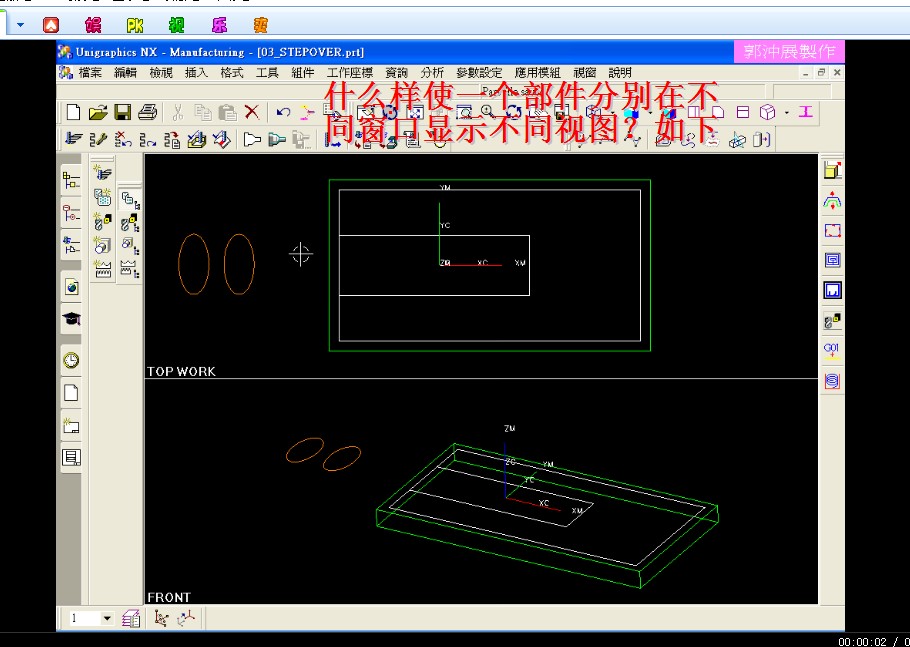Screen dimensions: 910x647
Task: Open the 檔案 menu
Action: tap(90, 73)
